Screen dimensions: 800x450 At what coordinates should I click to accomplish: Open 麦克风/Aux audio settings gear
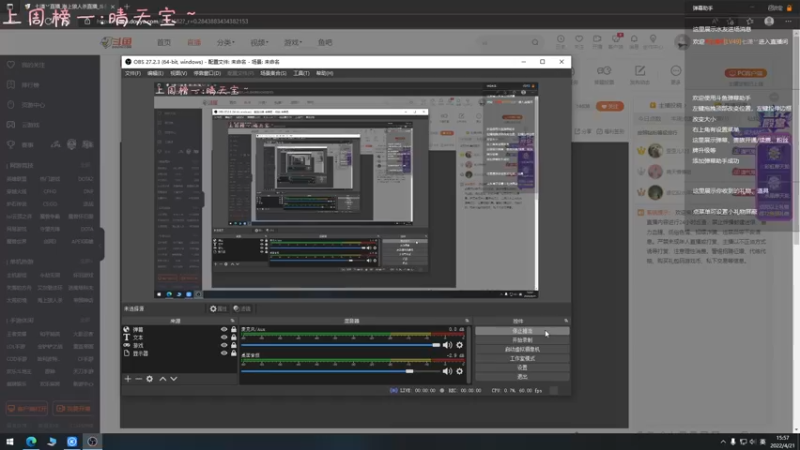click(460, 345)
